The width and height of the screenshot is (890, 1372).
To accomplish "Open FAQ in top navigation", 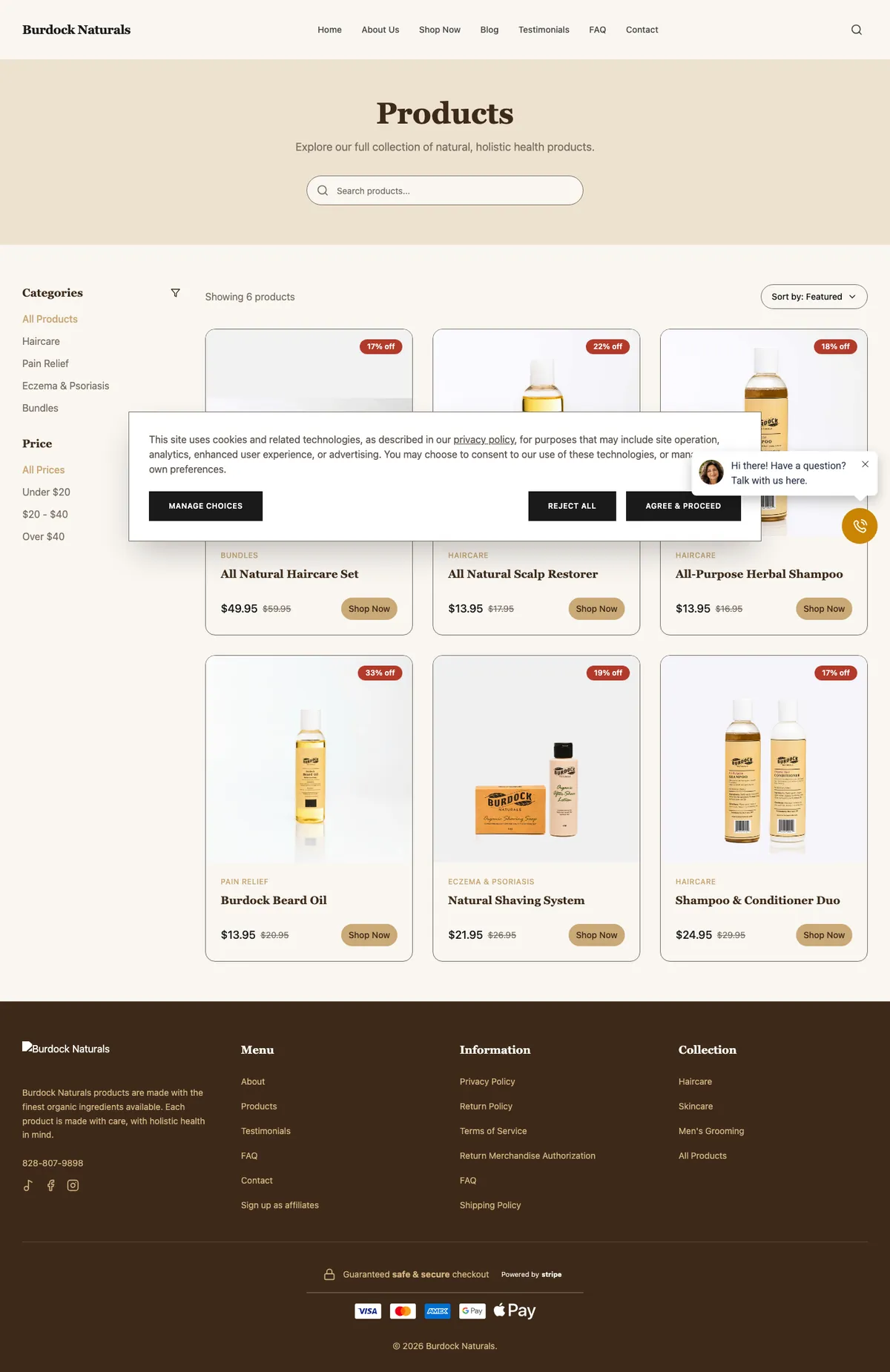I will [x=598, y=30].
